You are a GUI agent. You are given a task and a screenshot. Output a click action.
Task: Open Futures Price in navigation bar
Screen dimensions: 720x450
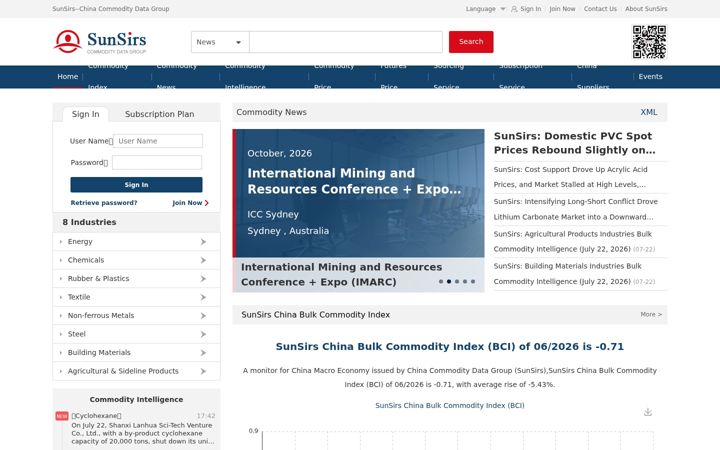click(393, 77)
